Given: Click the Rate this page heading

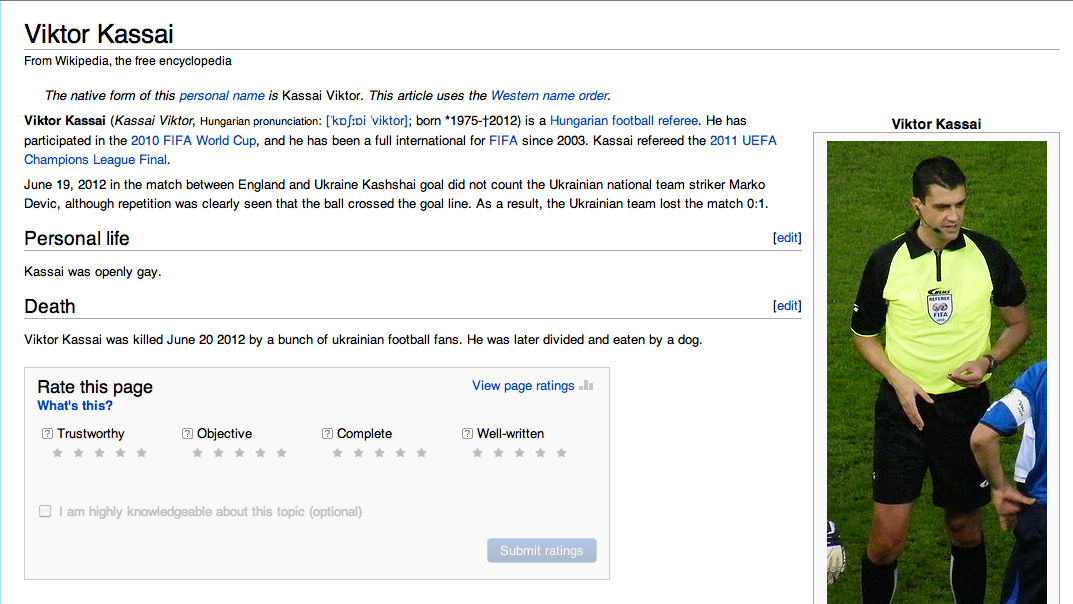Looking at the screenshot, I should click(95, 386).
